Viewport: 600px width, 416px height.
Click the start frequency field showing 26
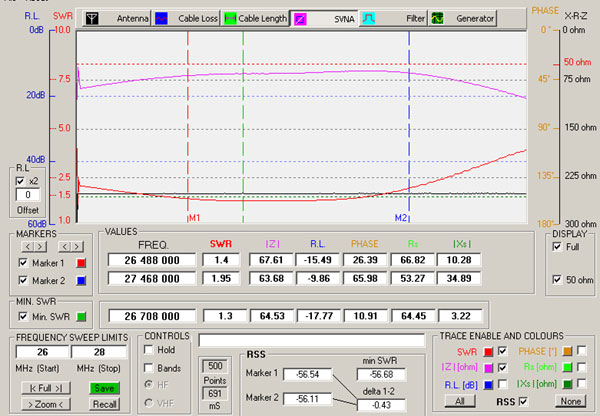click(x=42, y=352)
